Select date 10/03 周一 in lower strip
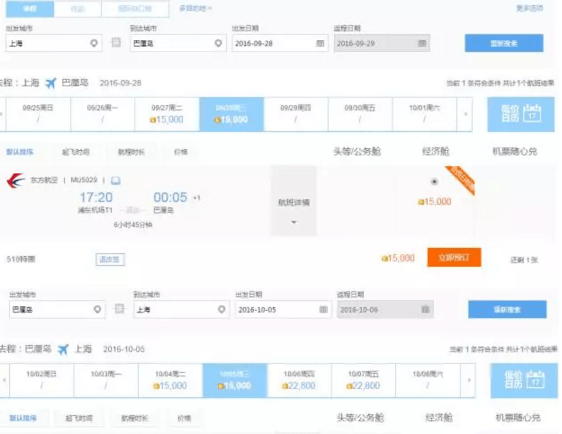This screenshot has width=562, height=434. [x=106, y=380]
